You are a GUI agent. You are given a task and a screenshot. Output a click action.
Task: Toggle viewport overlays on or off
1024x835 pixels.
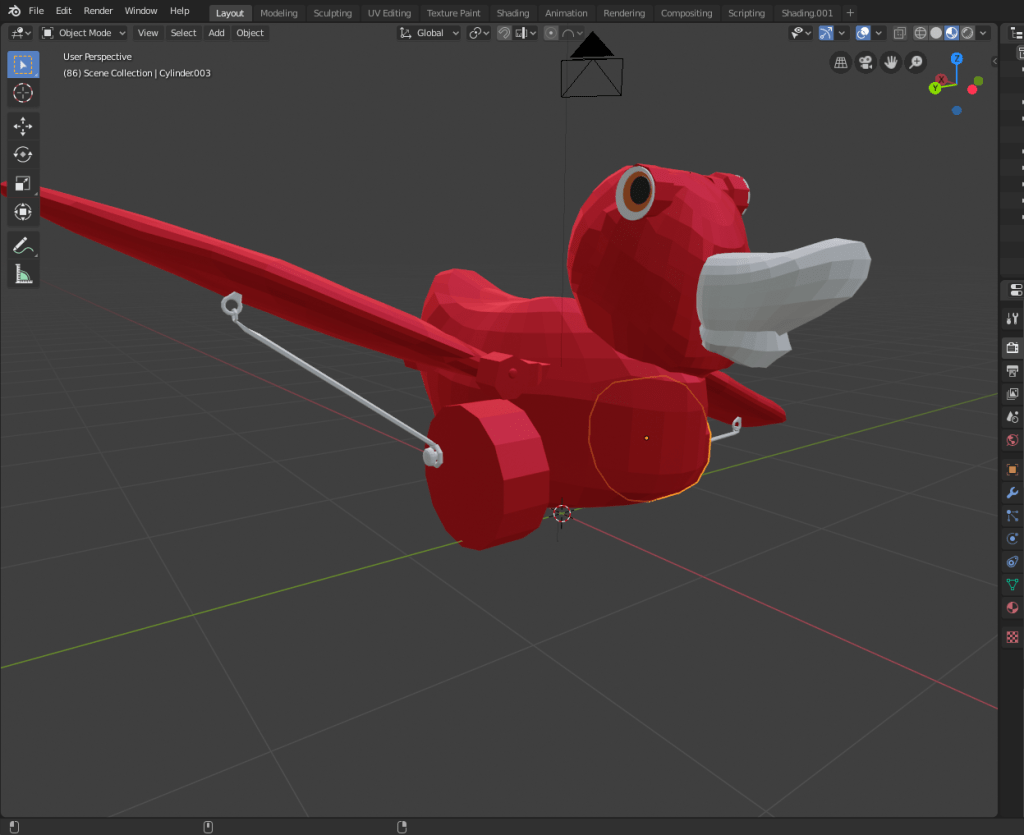click(863, 33)
